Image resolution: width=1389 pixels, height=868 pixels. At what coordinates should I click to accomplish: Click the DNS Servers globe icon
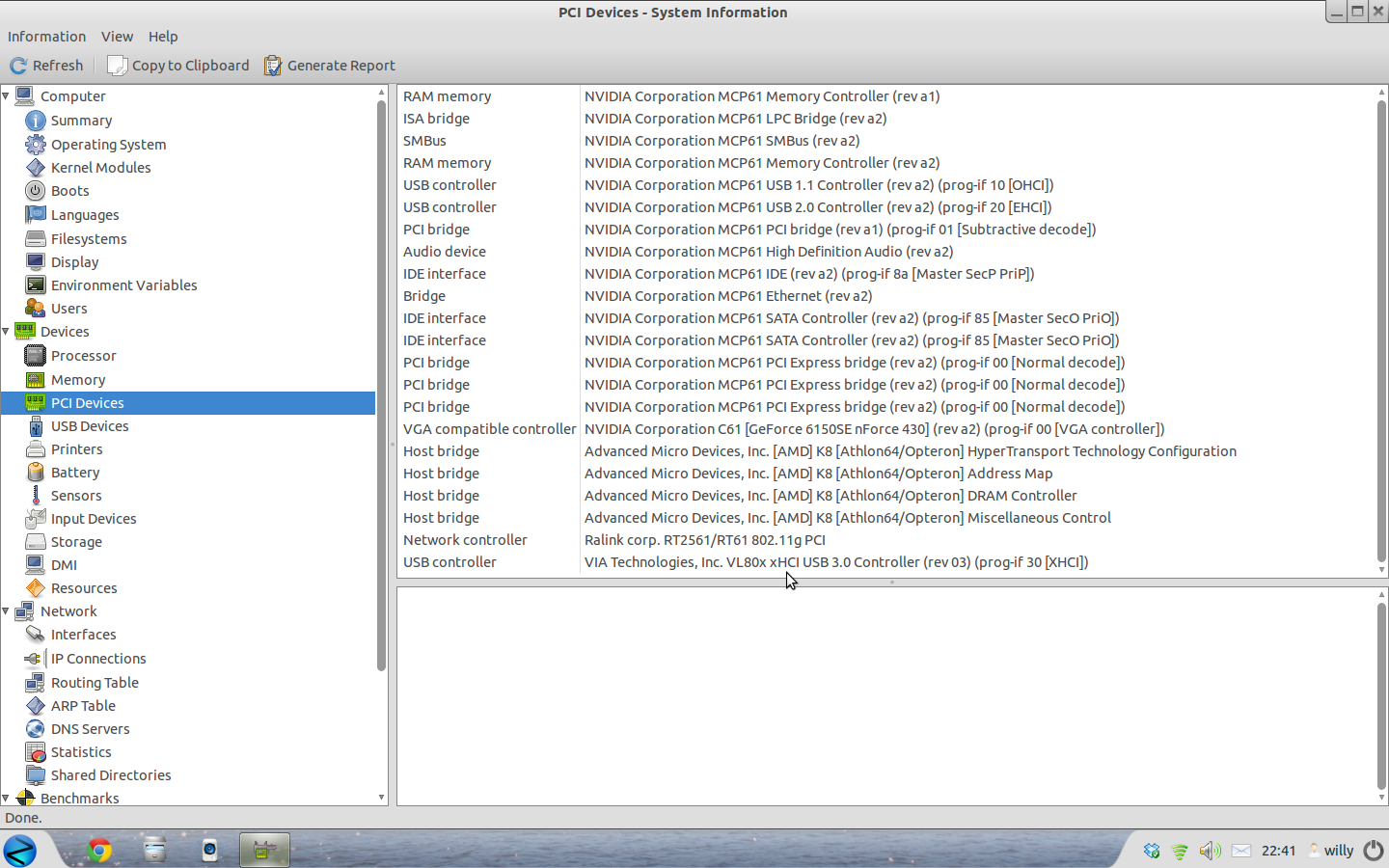point(36,729)
